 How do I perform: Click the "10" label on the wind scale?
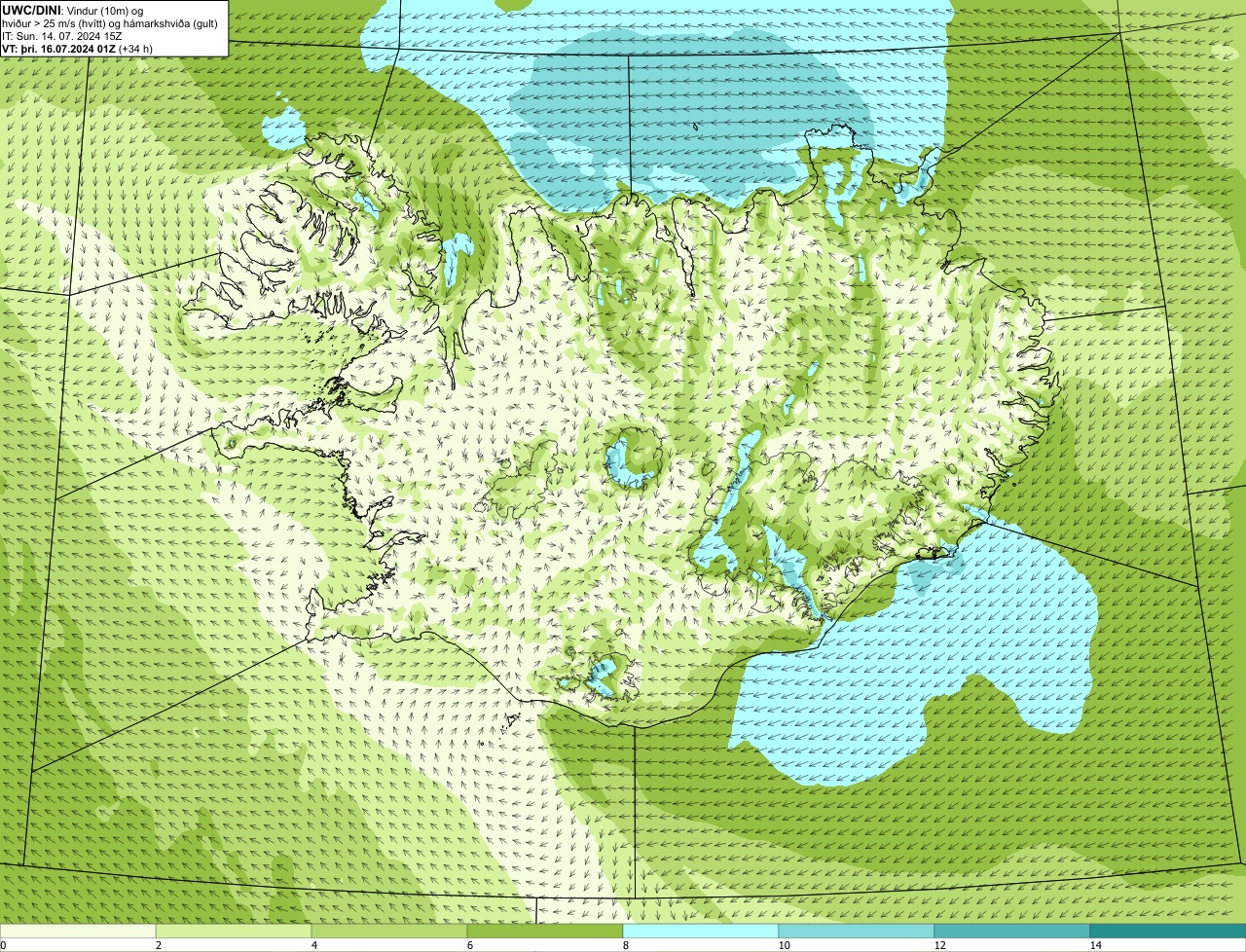click(784, 945)
